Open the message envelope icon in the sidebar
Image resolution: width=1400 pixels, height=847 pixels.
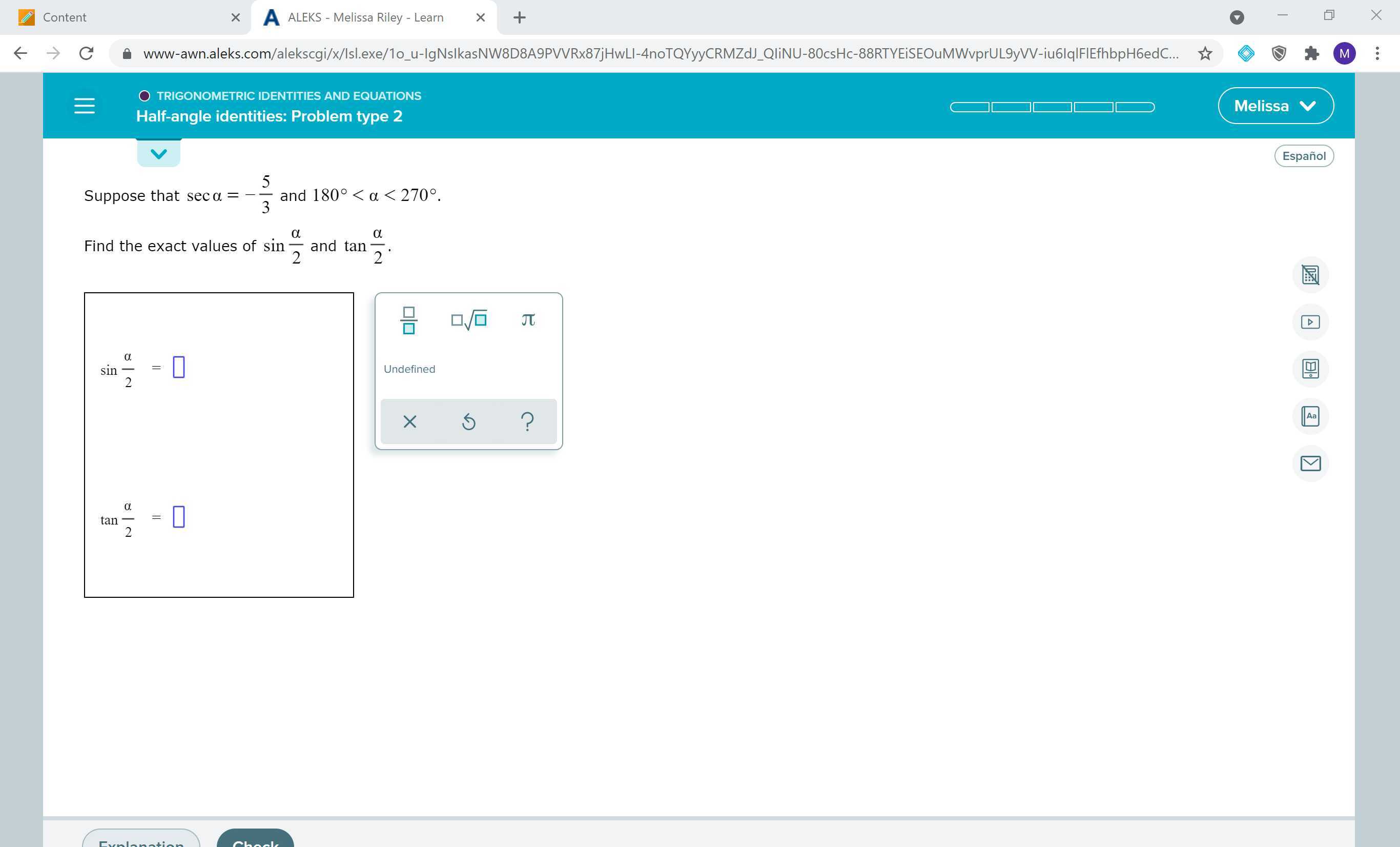coord(1311,463)
